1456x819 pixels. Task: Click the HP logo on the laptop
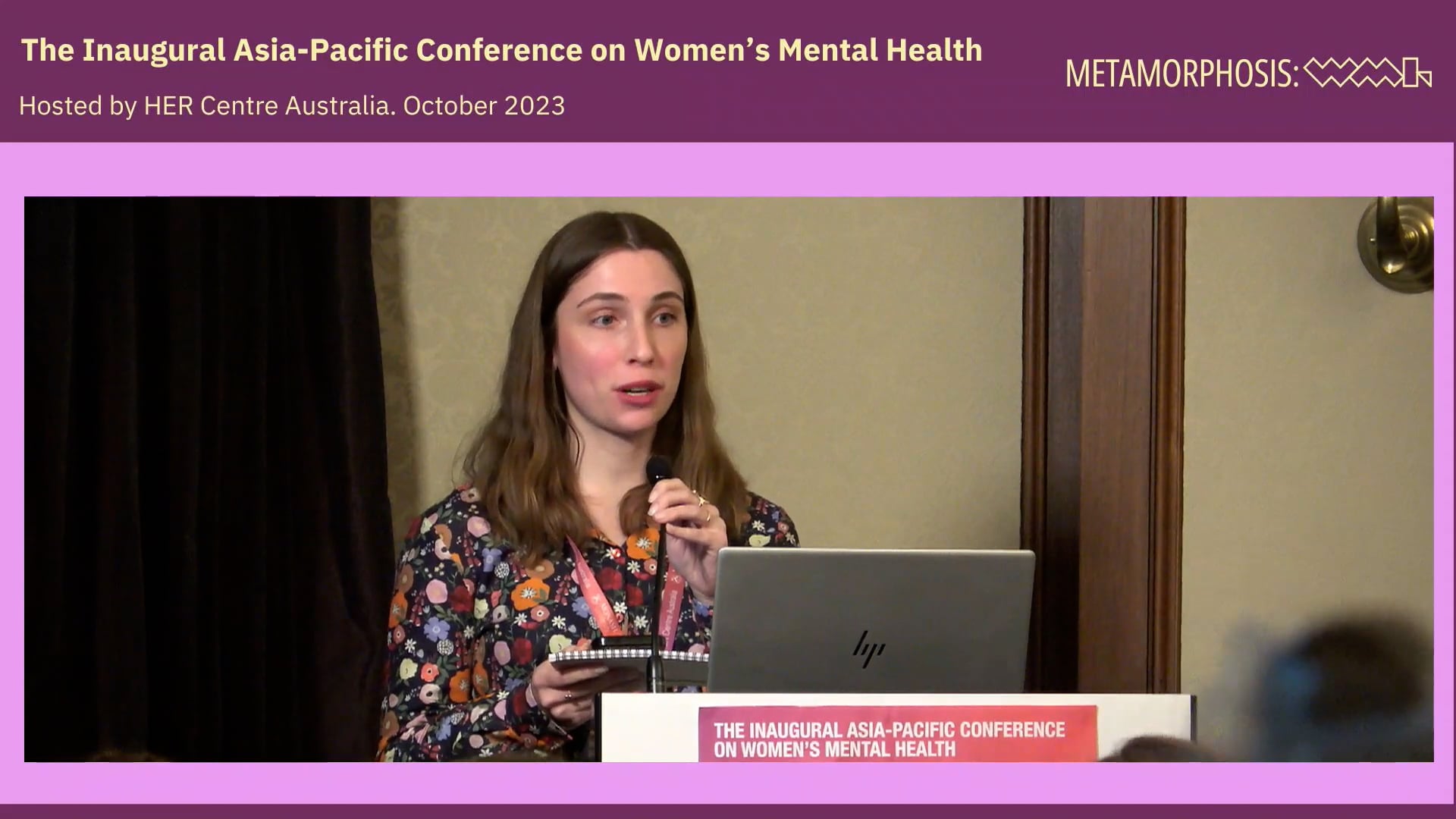pos(869,648)
